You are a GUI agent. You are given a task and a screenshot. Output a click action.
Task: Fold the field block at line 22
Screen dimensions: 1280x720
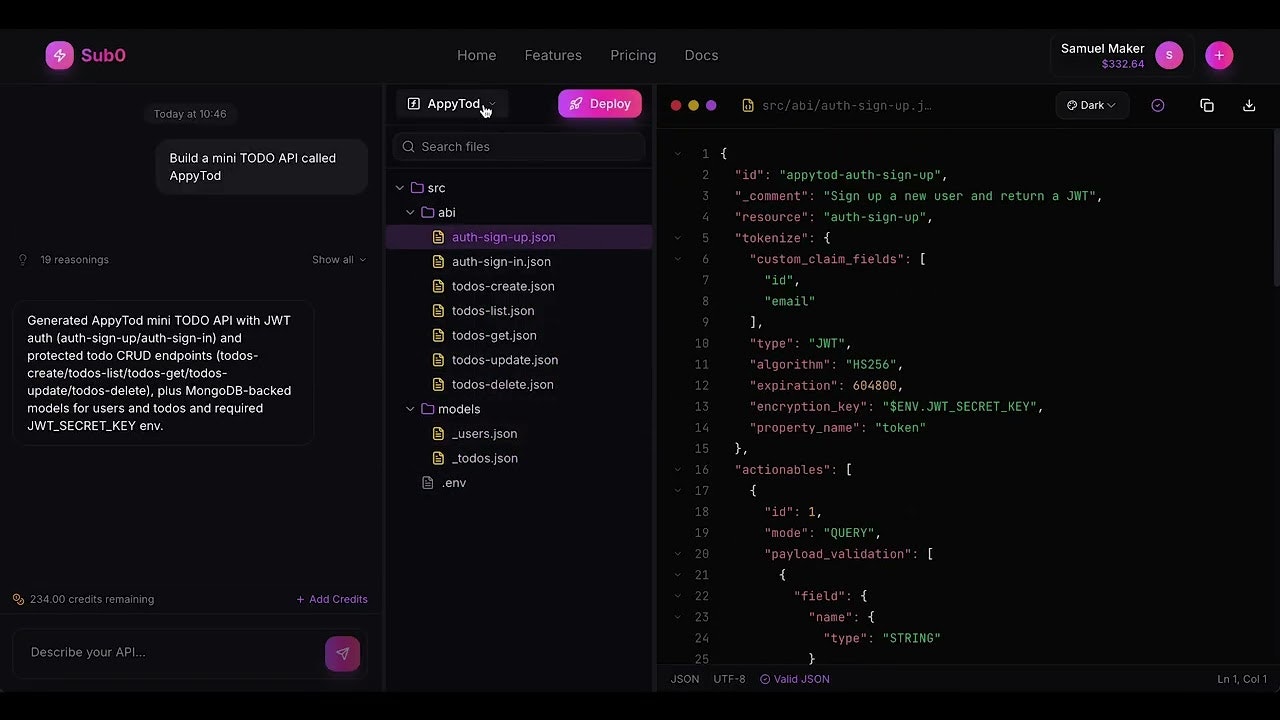click(678, 596)
